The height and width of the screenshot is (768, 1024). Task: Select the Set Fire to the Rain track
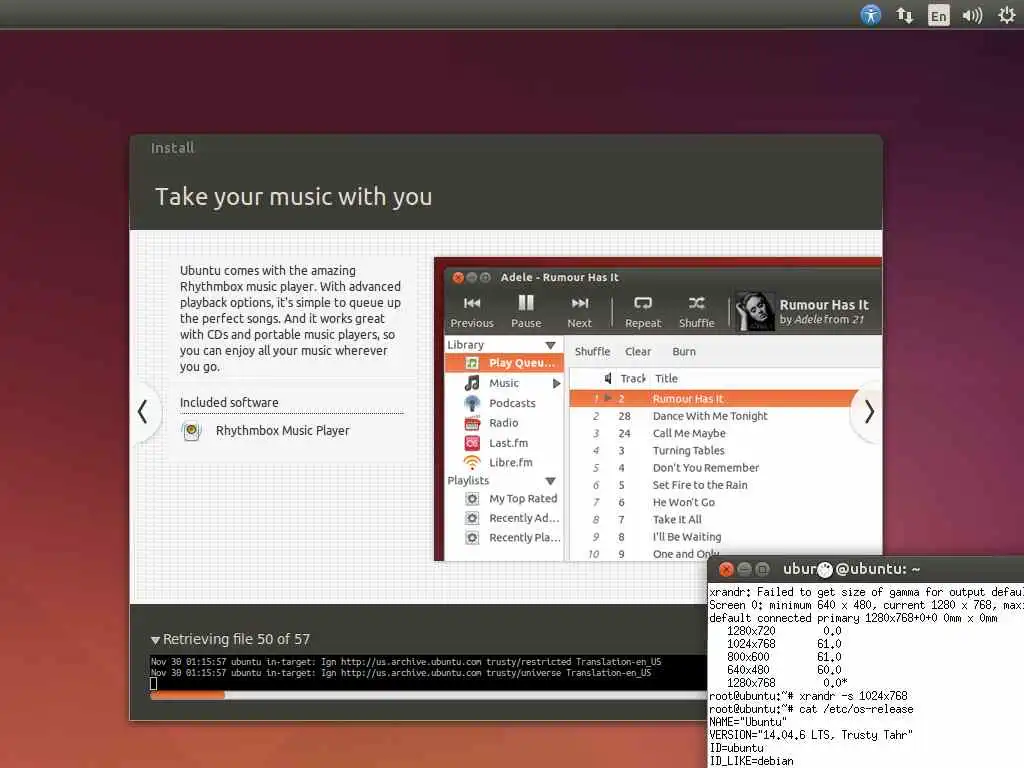tap(725, 485)
